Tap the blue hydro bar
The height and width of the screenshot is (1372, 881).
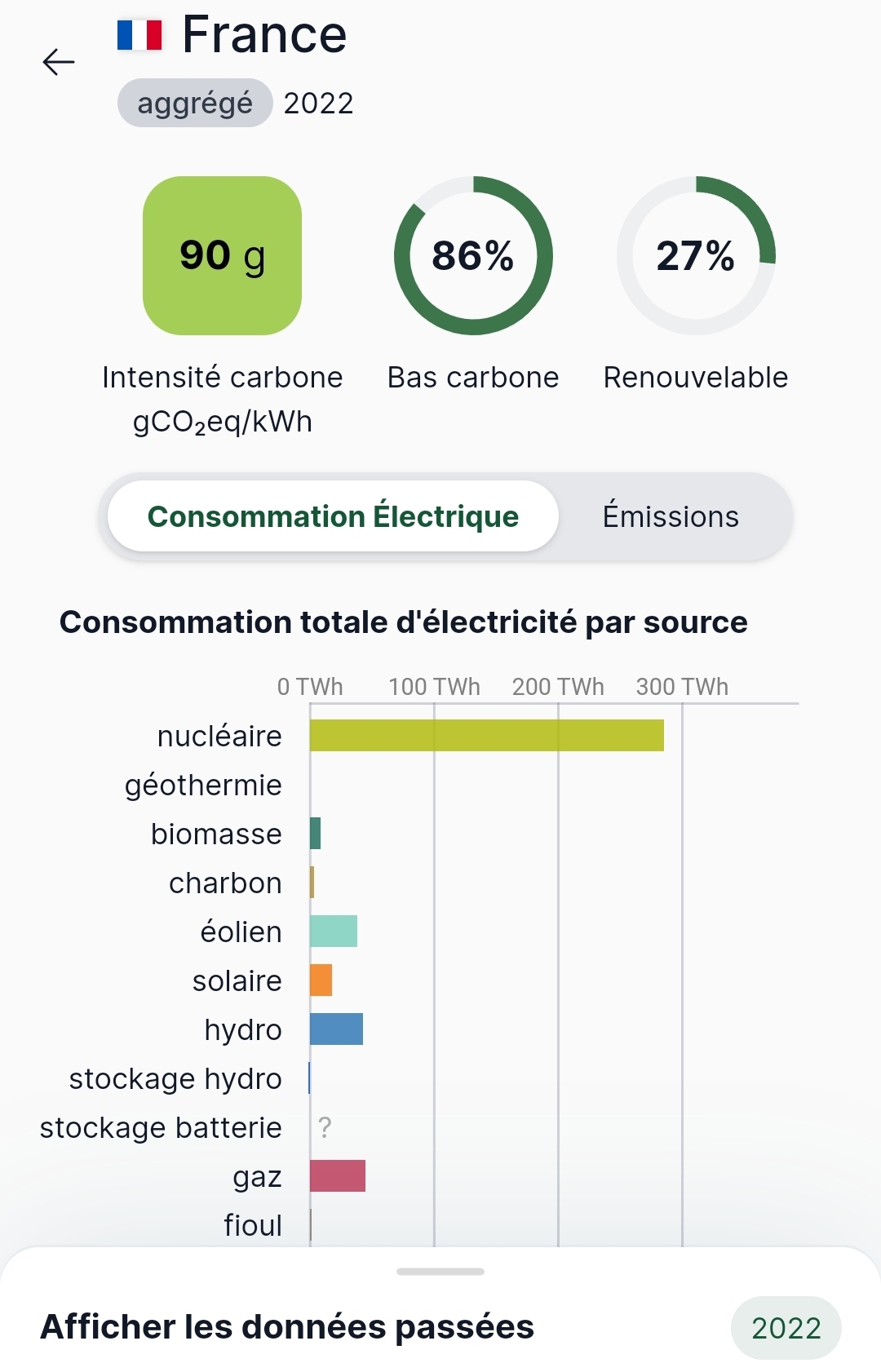click(x=336, y=1029)
